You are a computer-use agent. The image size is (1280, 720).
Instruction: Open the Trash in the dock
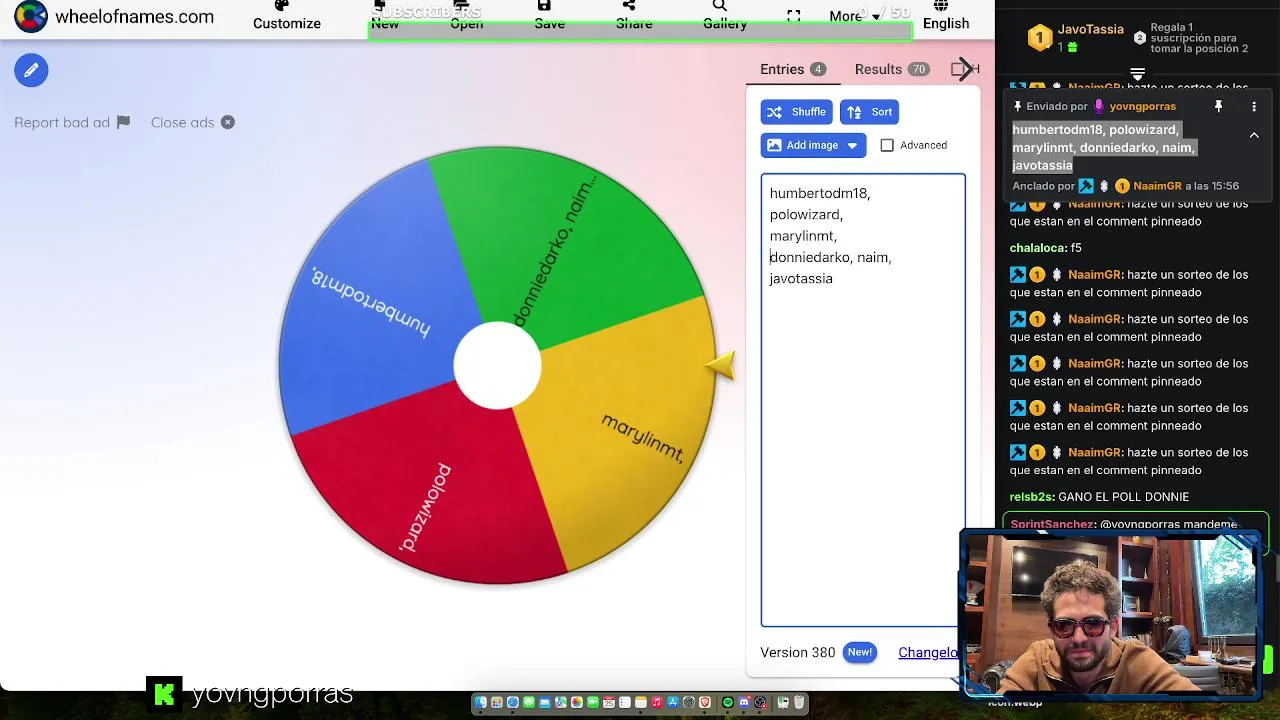tap(800, 702)
